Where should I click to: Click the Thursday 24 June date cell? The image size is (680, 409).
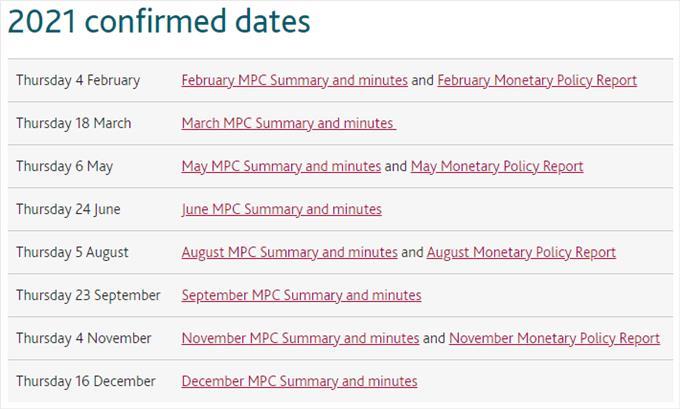[x=66, y=209]
